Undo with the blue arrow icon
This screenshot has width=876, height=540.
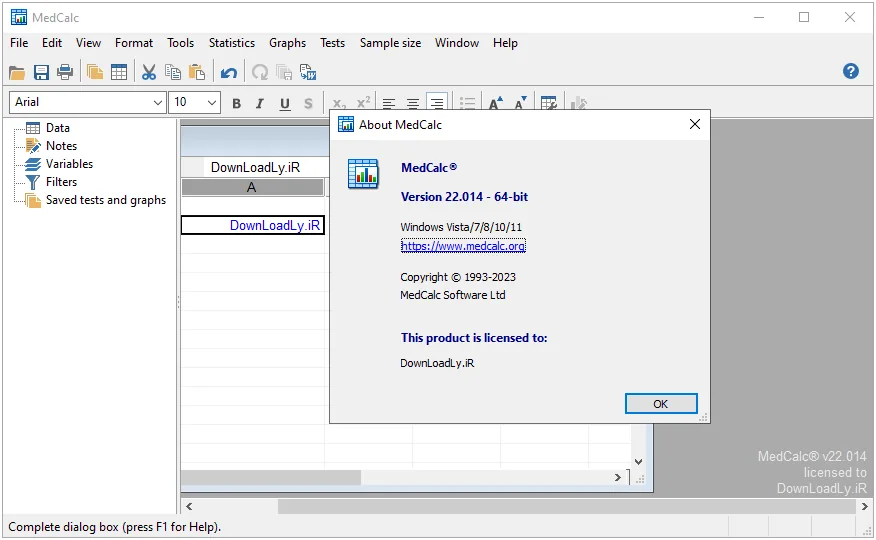point(228,72)
